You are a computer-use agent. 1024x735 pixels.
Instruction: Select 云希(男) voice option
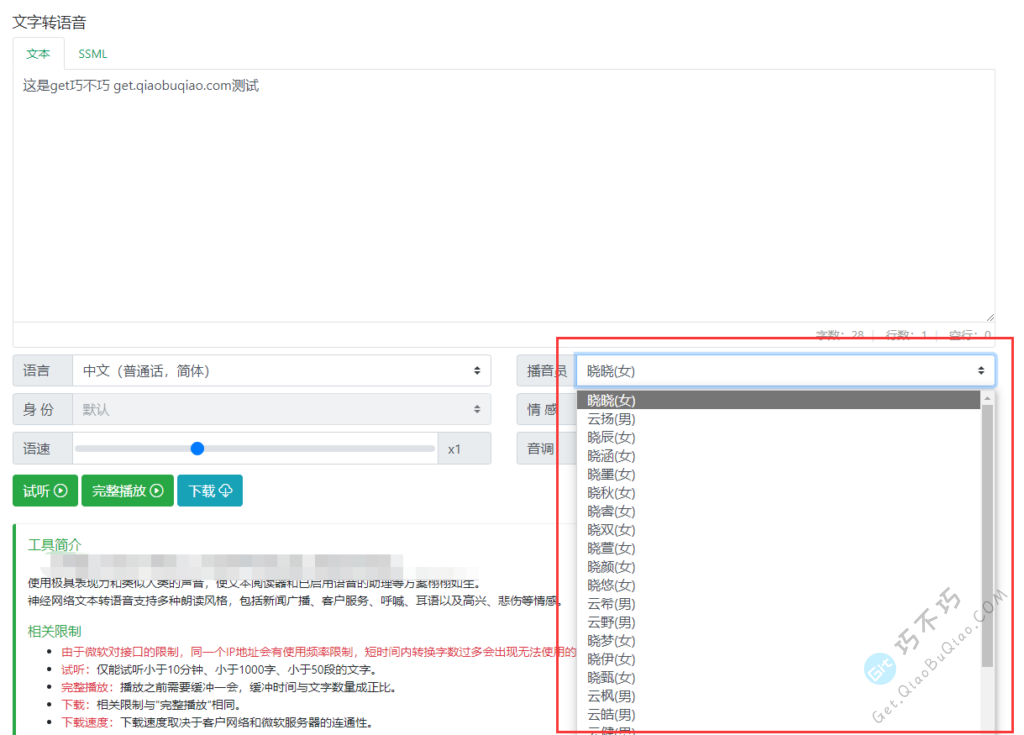click(x=611, y=604)
